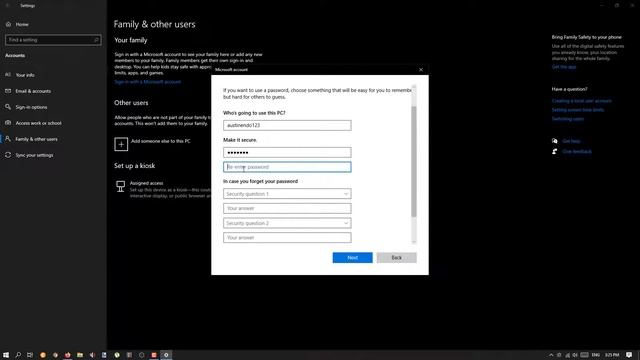
Task: Open the Windows Start menu
Action: point(6,355)
